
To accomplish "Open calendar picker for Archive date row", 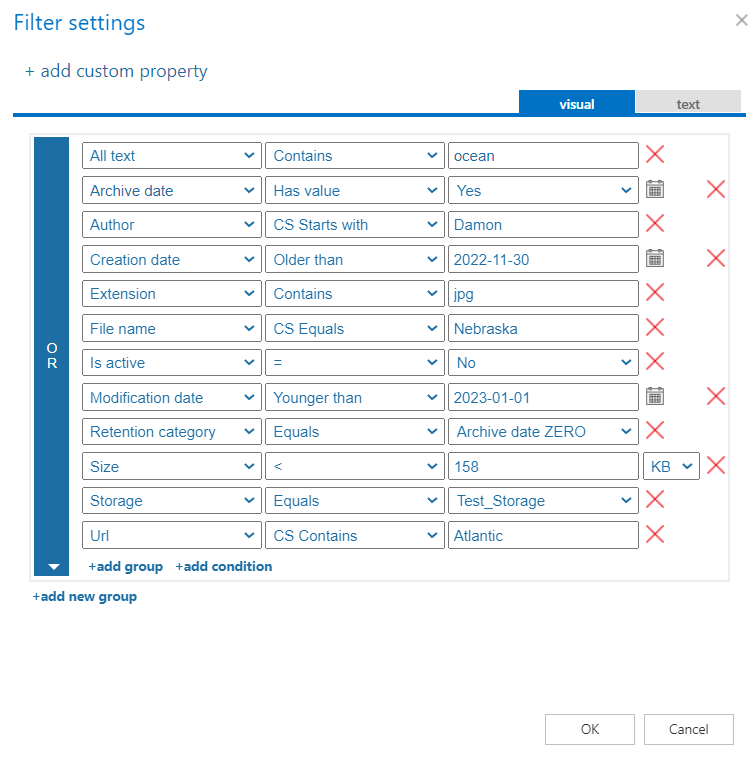I will click(x=655, y=189).
